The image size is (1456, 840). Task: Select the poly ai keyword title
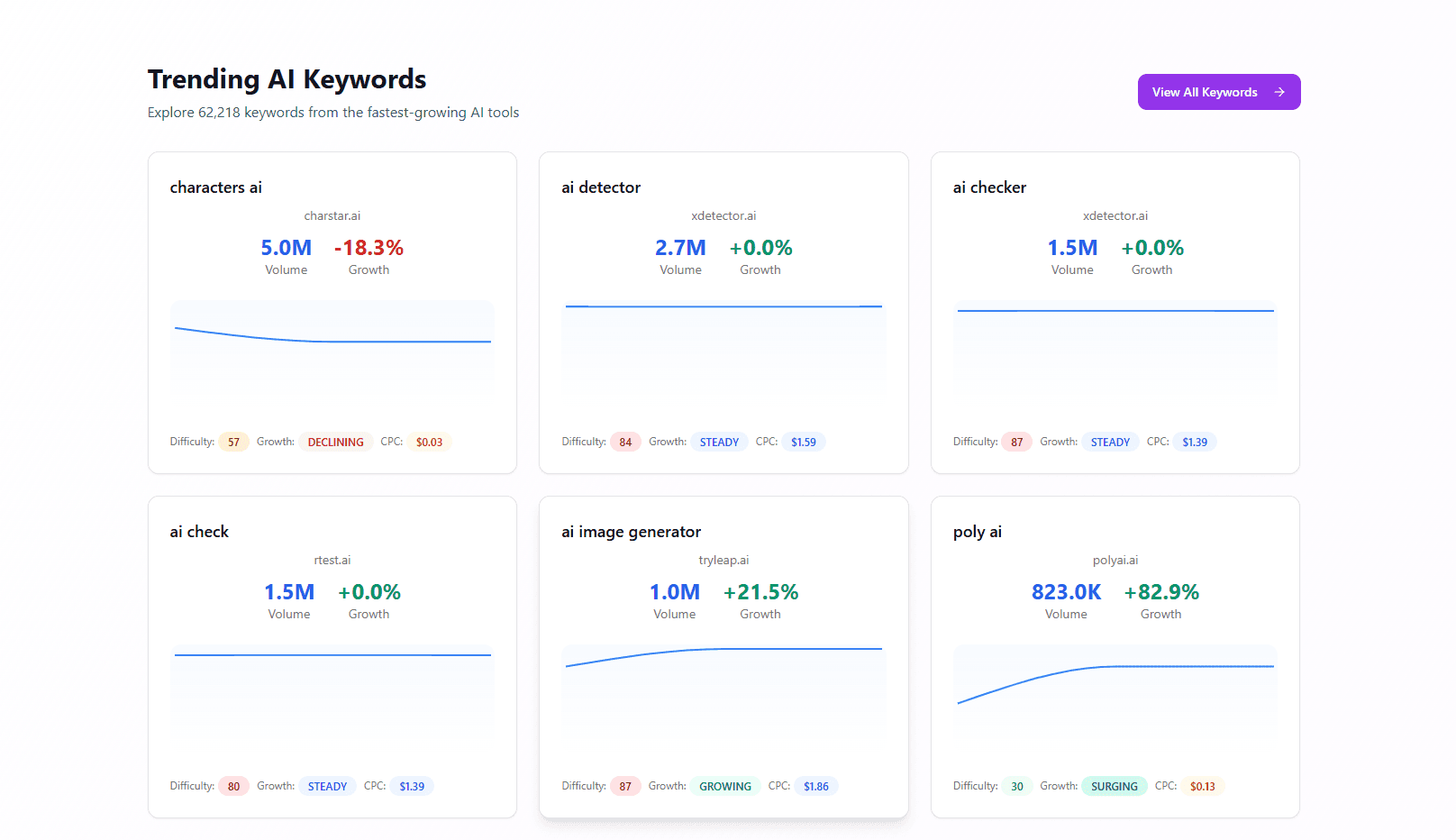tap(977, 532)
